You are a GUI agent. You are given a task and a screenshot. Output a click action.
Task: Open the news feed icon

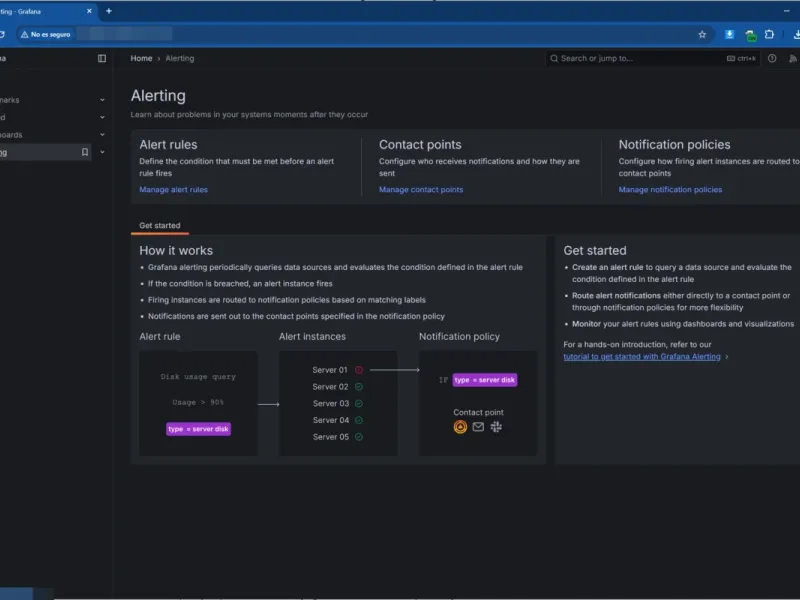click(x=793, y=58)
